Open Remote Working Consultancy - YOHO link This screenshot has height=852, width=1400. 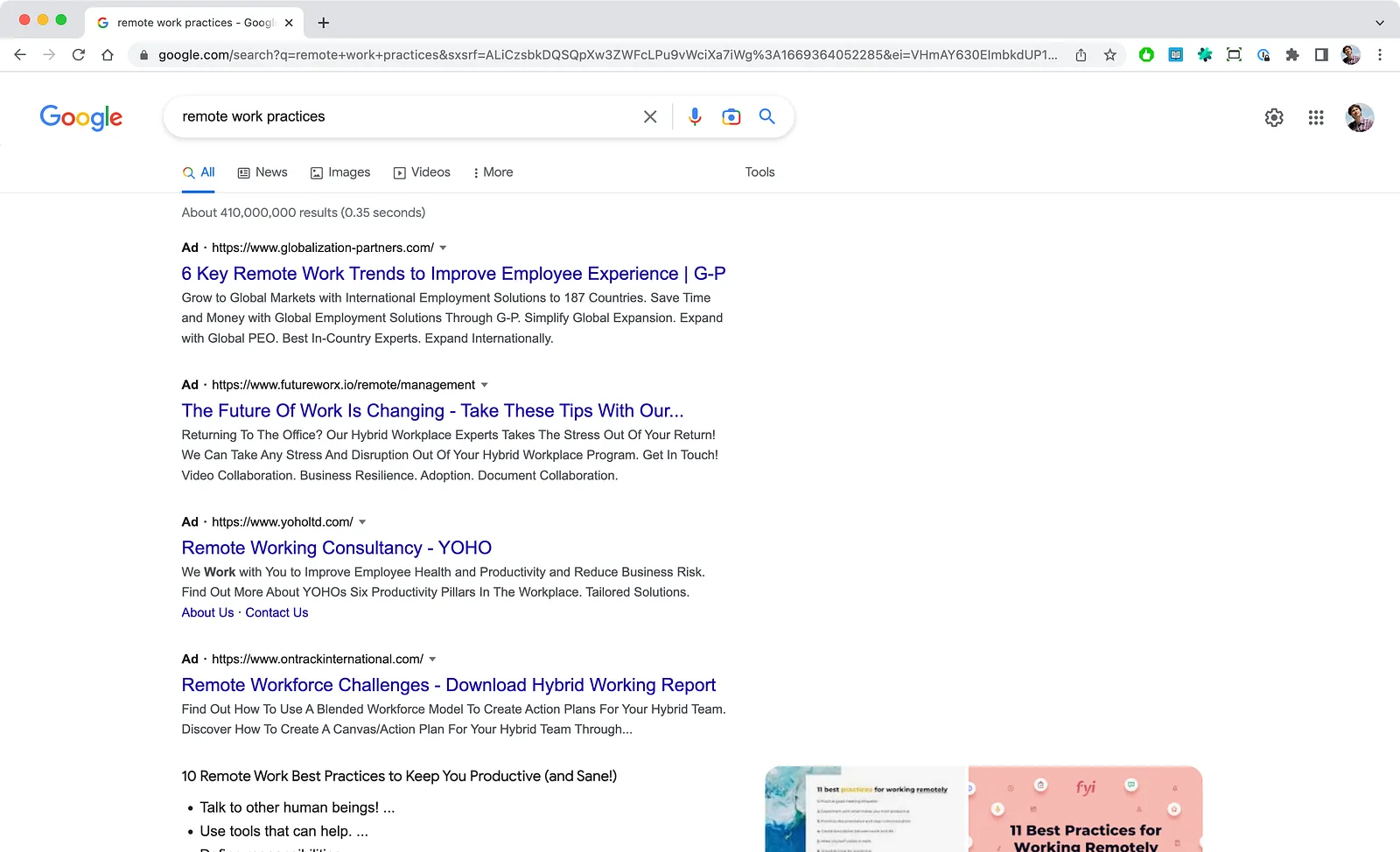(x=337, y=548)
